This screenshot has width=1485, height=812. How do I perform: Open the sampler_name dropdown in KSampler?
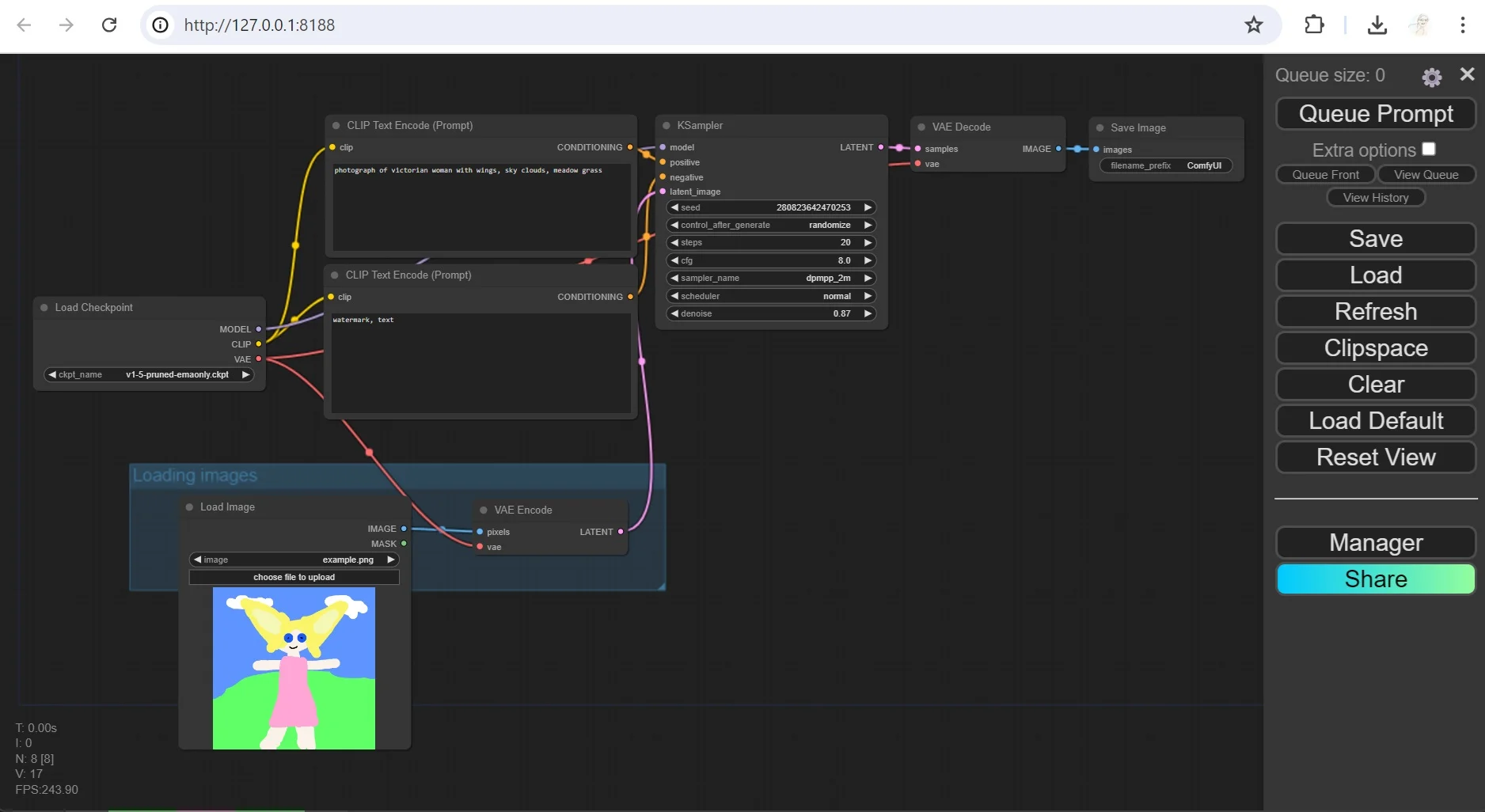coord(770,279)
